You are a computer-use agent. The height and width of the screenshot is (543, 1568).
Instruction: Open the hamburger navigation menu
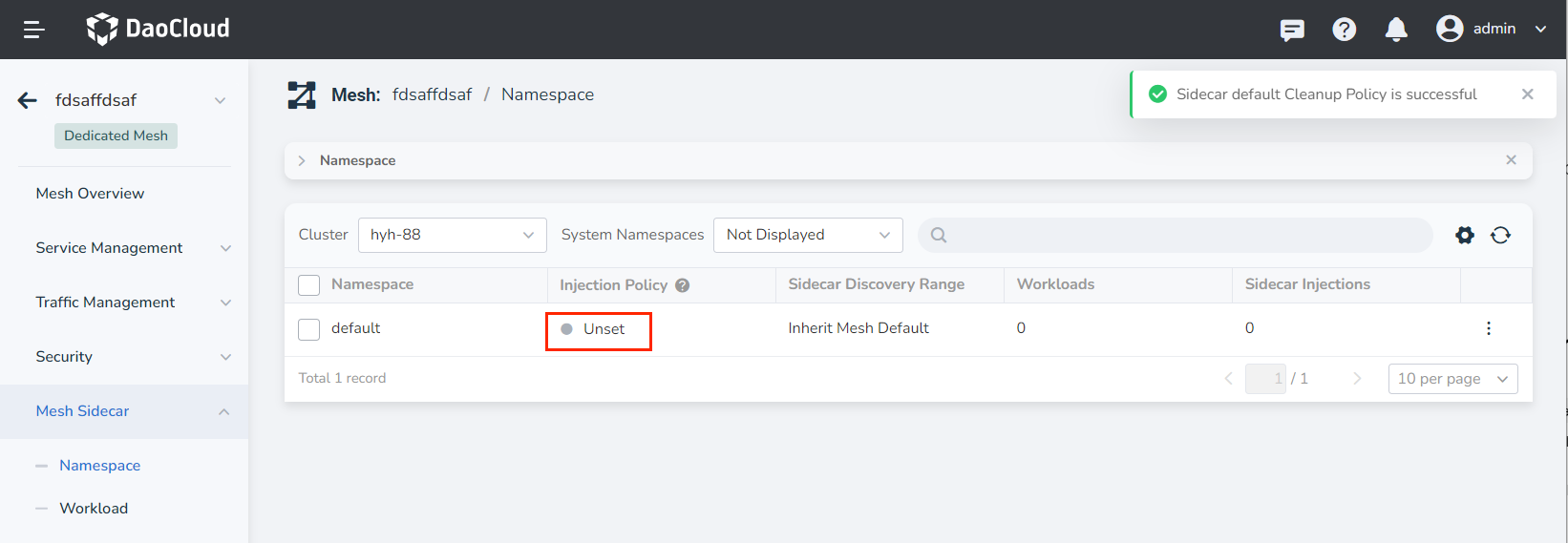[34, 30]
